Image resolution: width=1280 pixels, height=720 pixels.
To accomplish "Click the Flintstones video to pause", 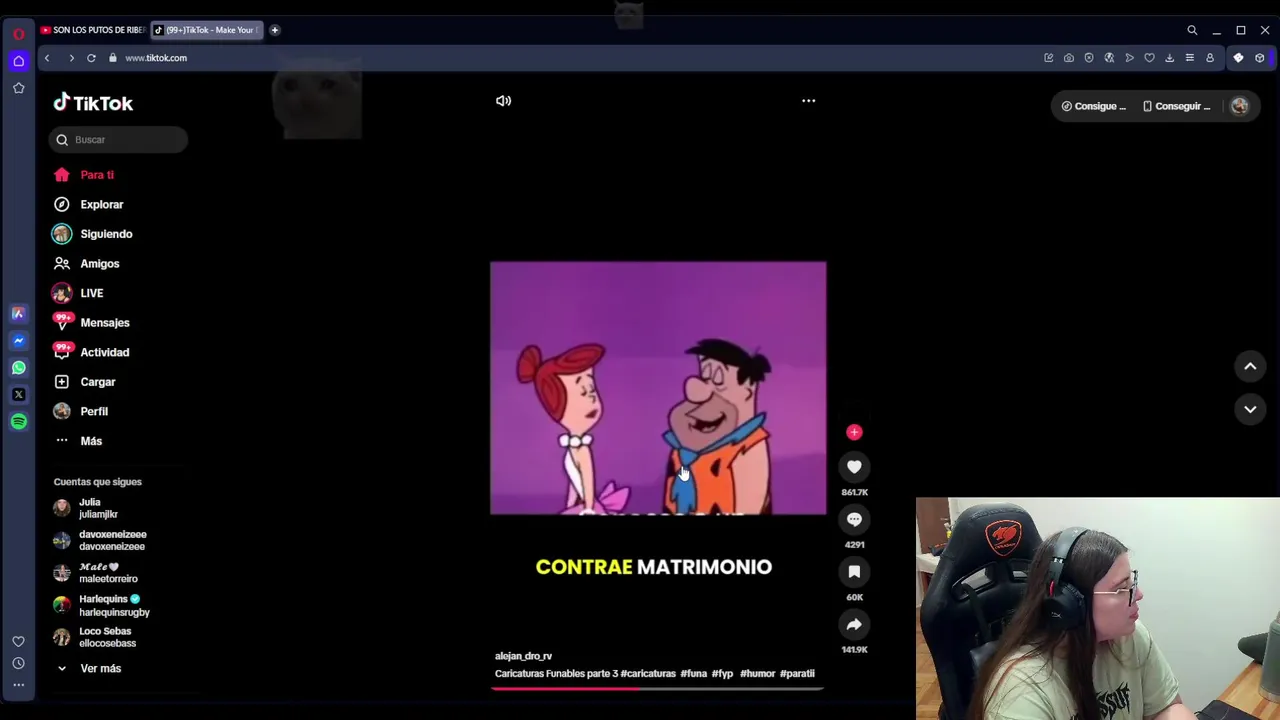I will click(658, 388).
